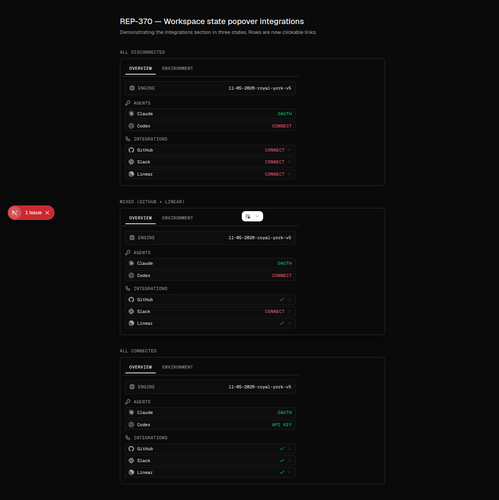The image size is (499, 500).
Task: Click Codex CONNECT in All Disconnected panel
Action: tap(282, 126)
